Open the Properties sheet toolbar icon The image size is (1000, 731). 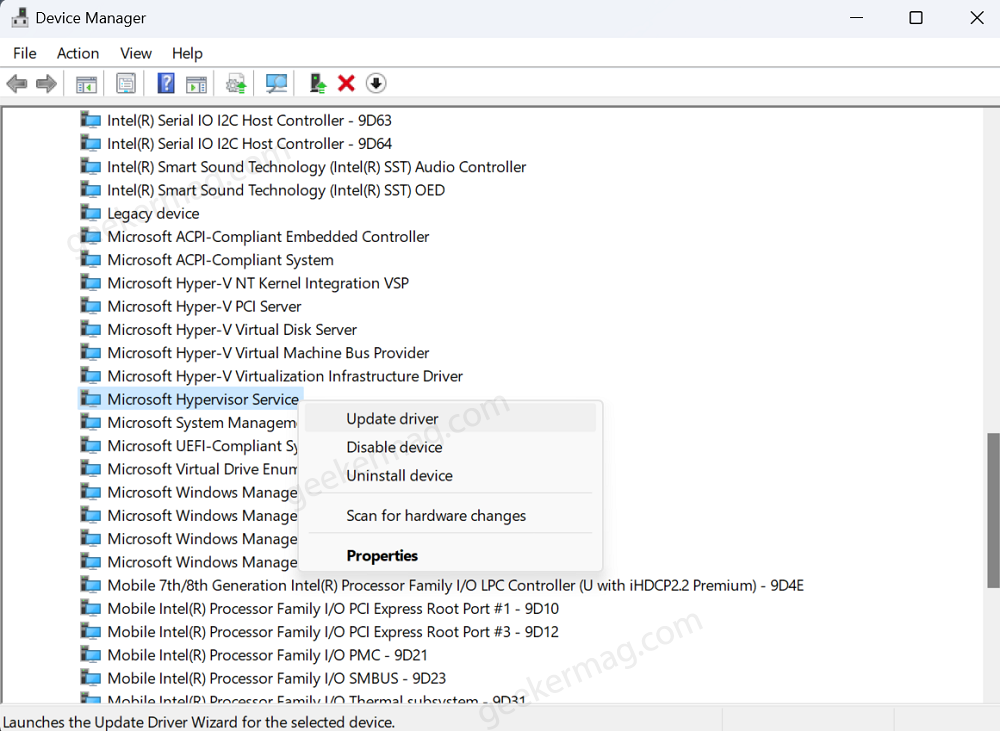pyautogui.click(x=126, y=84)
